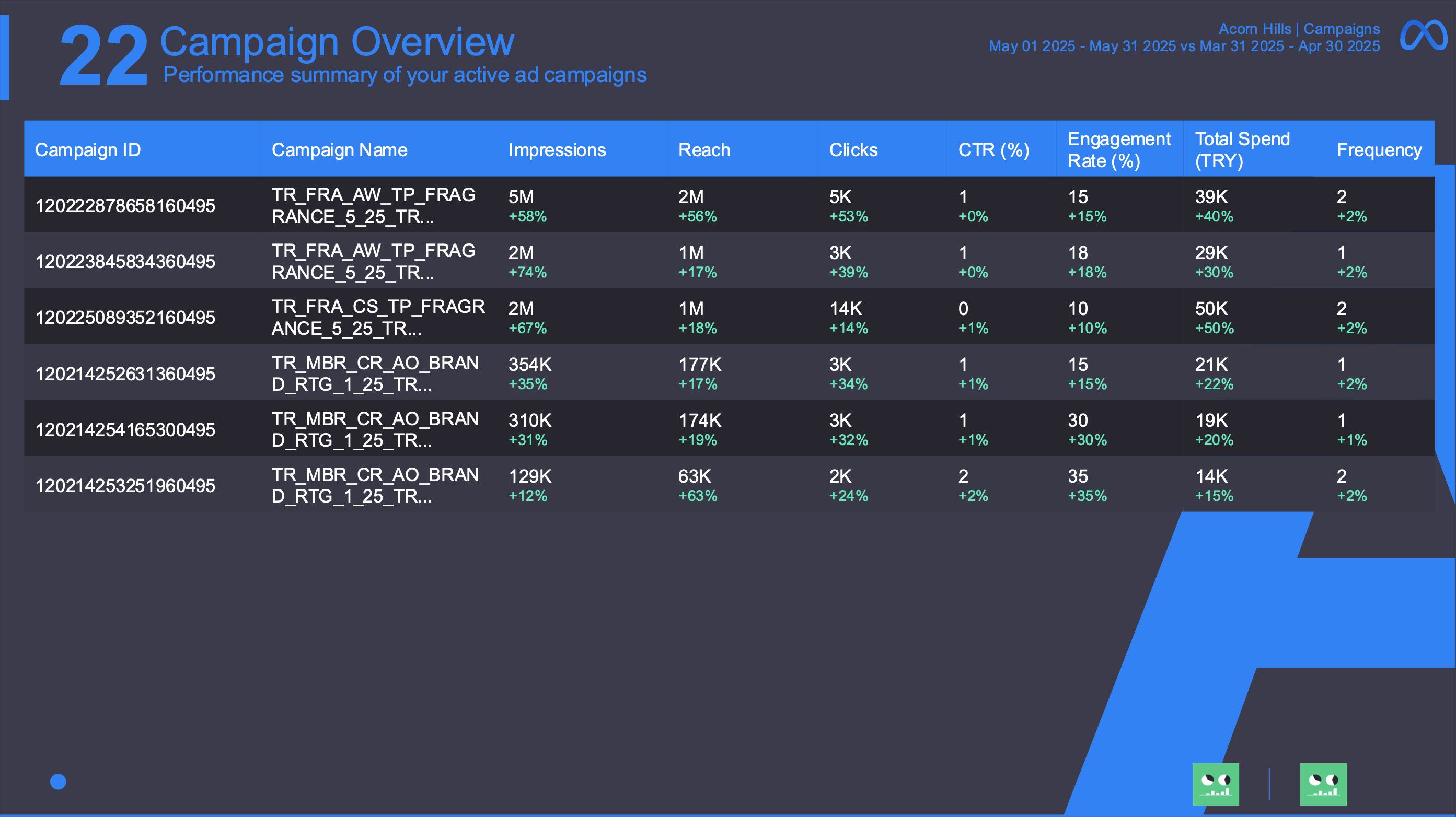Click the right green chart mascot icon
This screenshot has width=1456, height=817.
tap(1323, 784)
